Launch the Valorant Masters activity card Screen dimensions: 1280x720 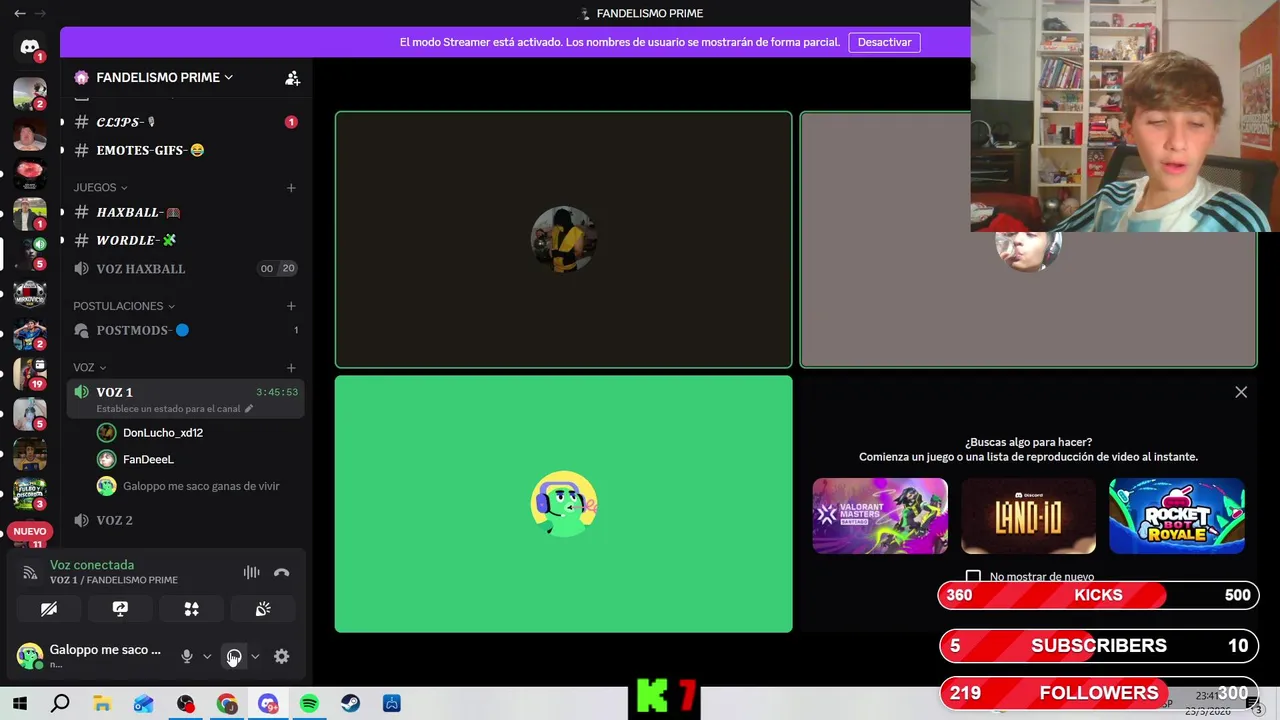[880, 516]
